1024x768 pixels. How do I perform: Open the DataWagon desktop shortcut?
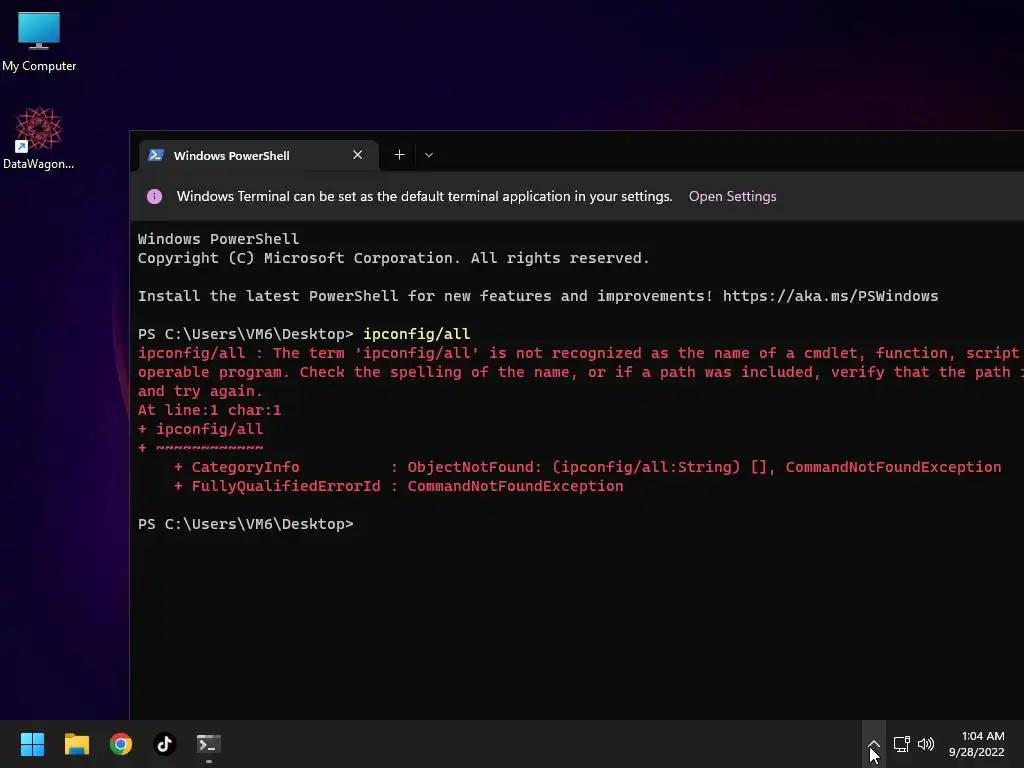click(x=39, y=138)
